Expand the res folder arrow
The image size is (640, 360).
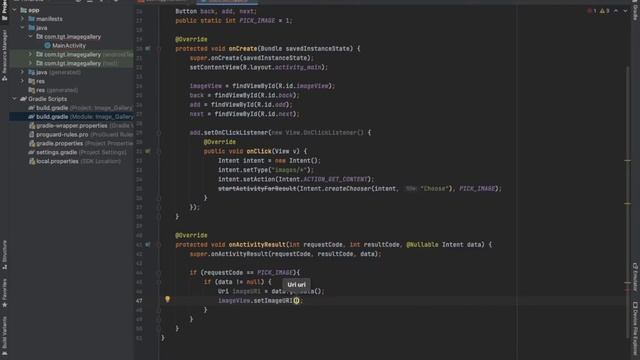[x=23, y=81]
